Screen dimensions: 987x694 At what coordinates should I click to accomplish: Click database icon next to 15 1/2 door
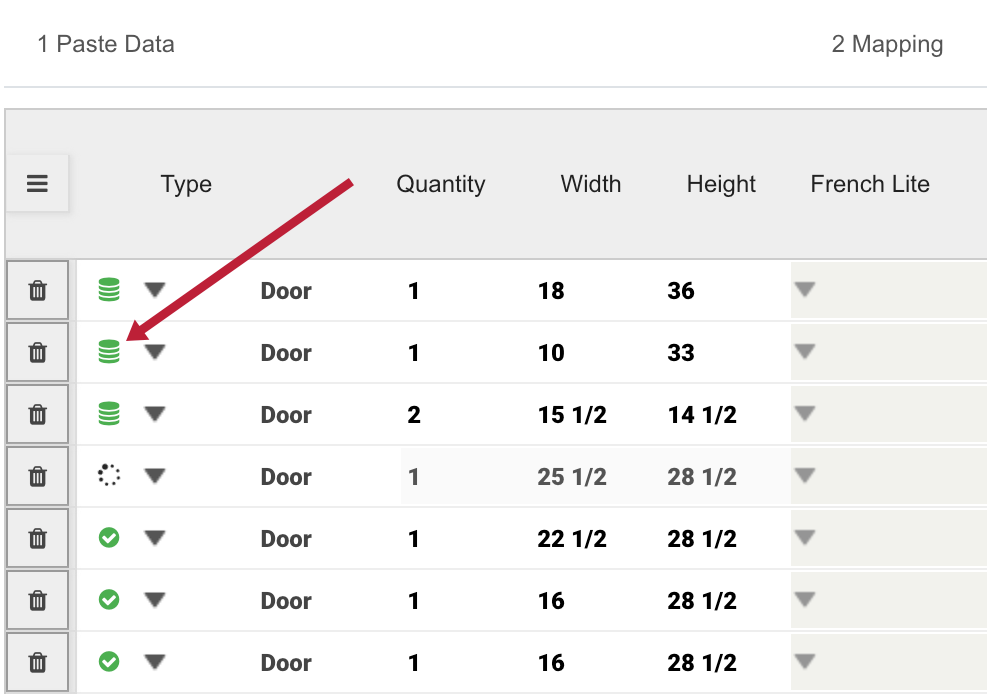(x=109, y=414)
